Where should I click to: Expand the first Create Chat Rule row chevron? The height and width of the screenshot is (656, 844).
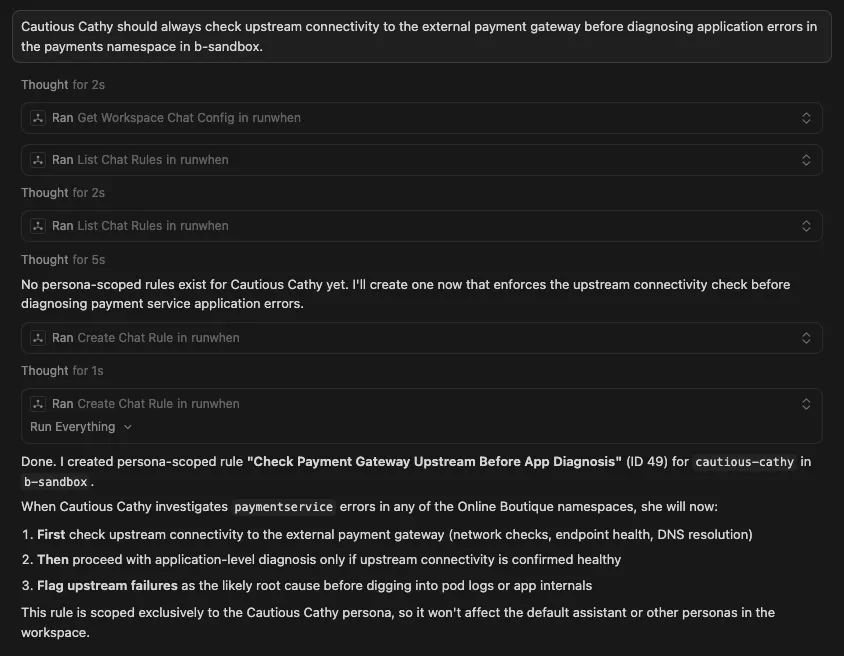coord(806,338)
